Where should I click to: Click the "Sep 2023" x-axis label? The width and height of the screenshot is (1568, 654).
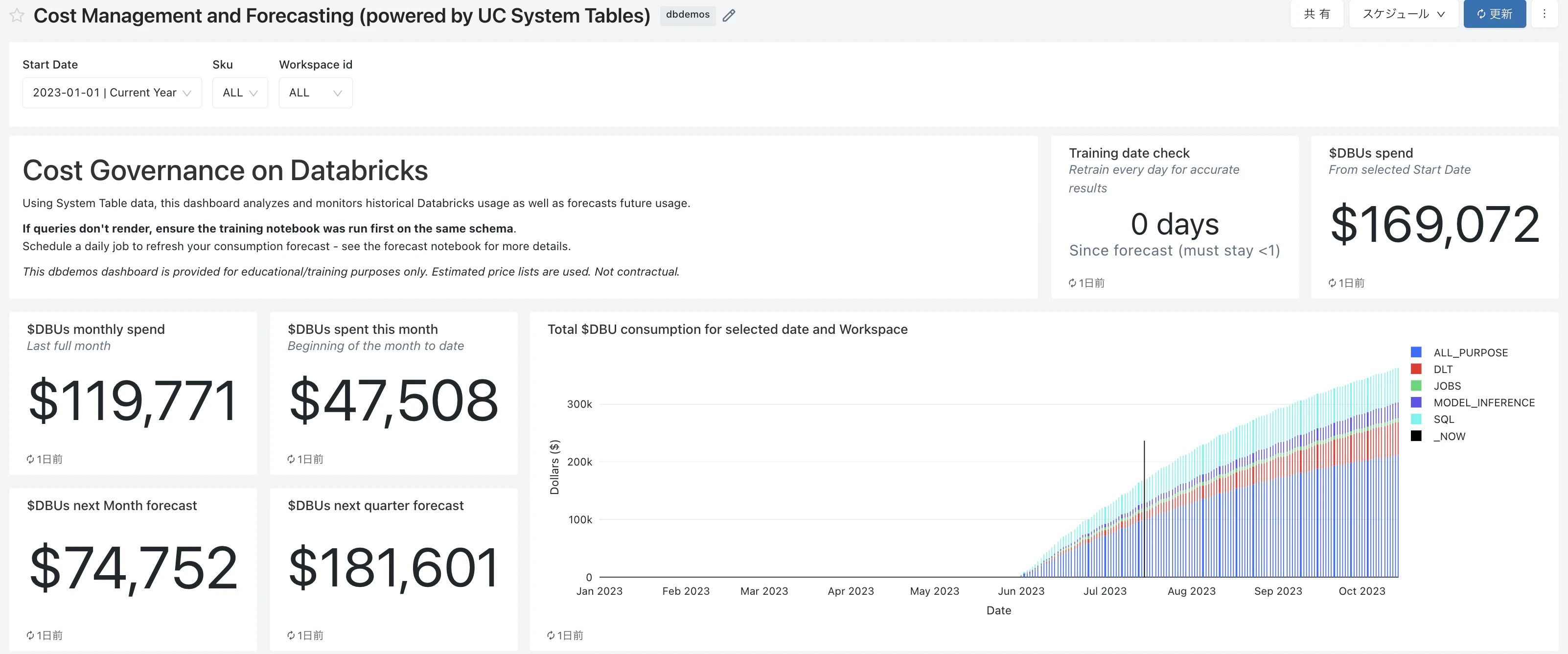pos(1278,591)
